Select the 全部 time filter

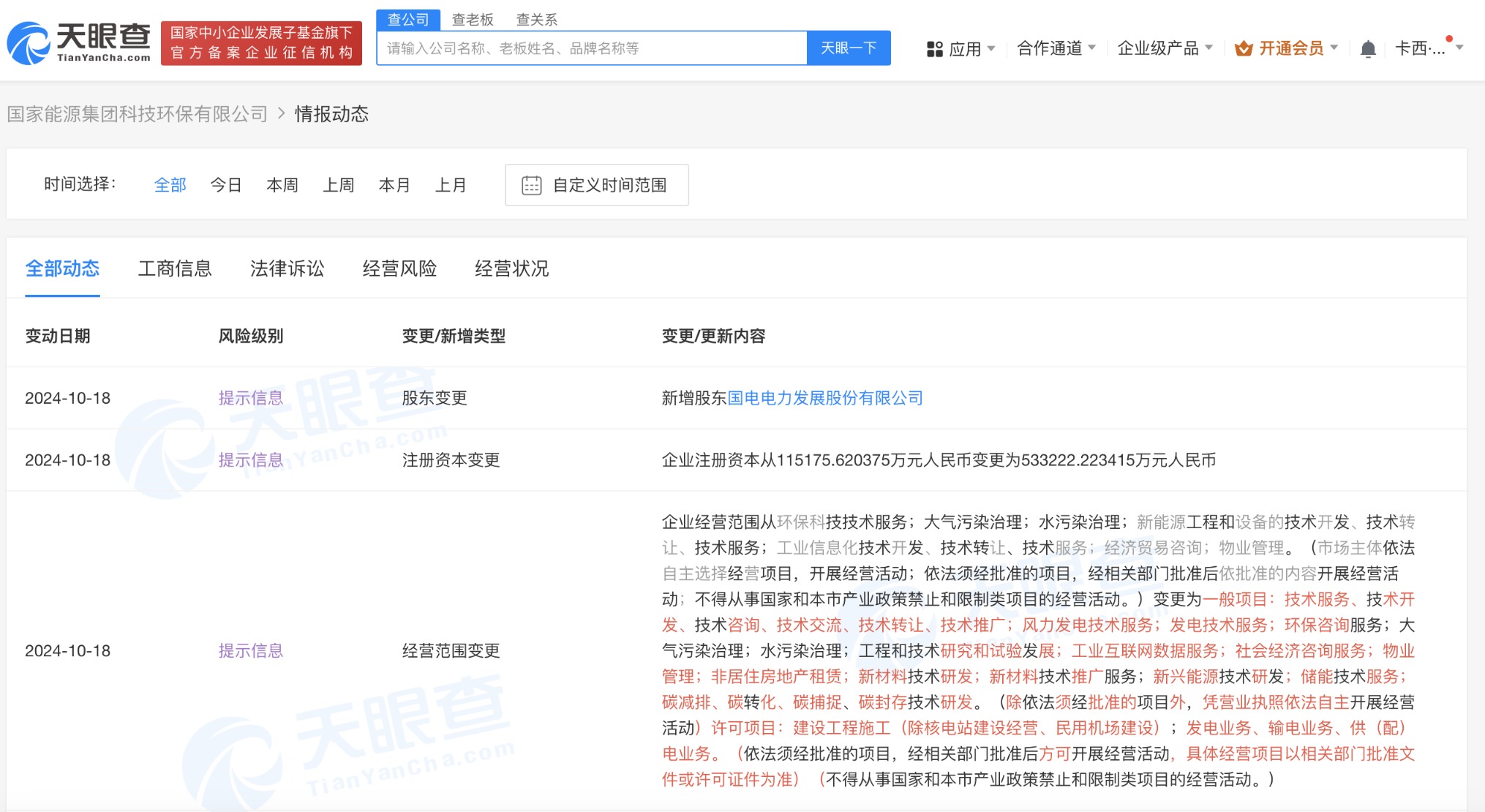(x=170, y=185)
